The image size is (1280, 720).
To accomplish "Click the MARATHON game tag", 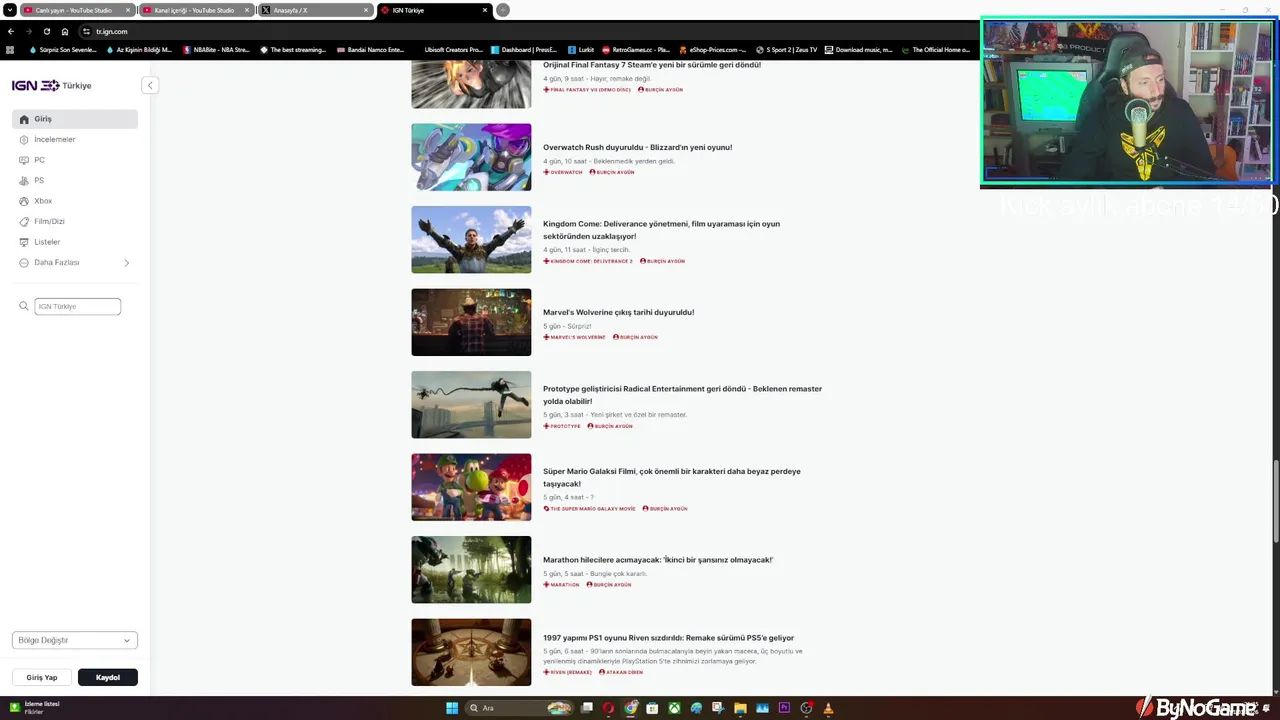I will [x=562, y=585].
